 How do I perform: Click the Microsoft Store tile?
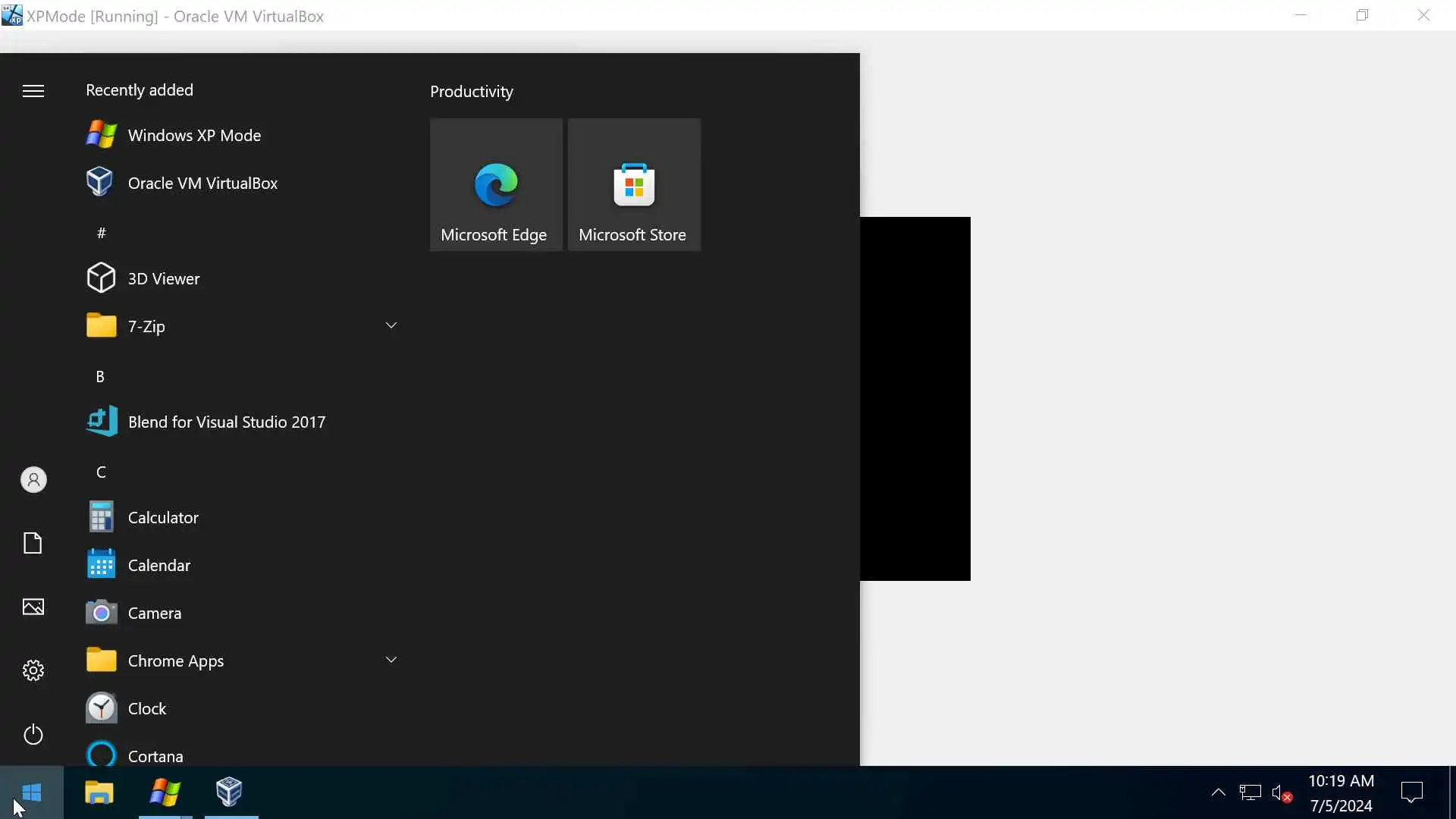pos(634,185)
